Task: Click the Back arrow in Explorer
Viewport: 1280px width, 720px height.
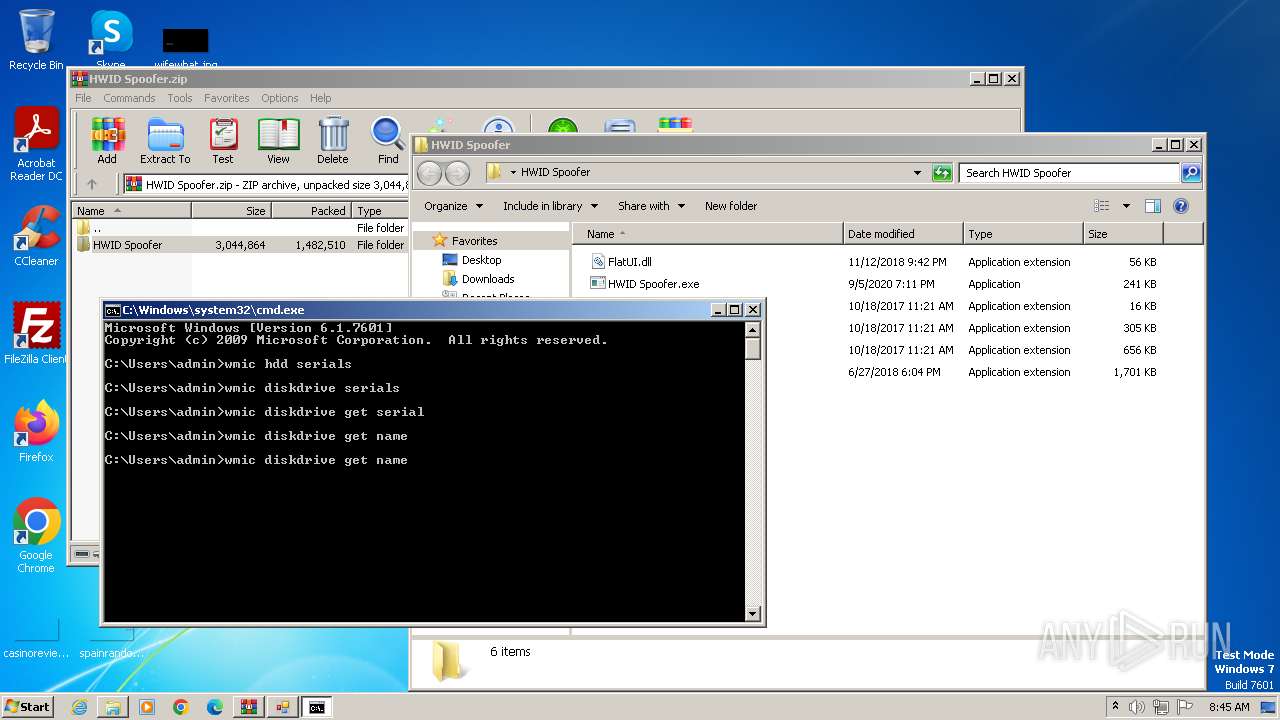Action: (x=429, y=173)
